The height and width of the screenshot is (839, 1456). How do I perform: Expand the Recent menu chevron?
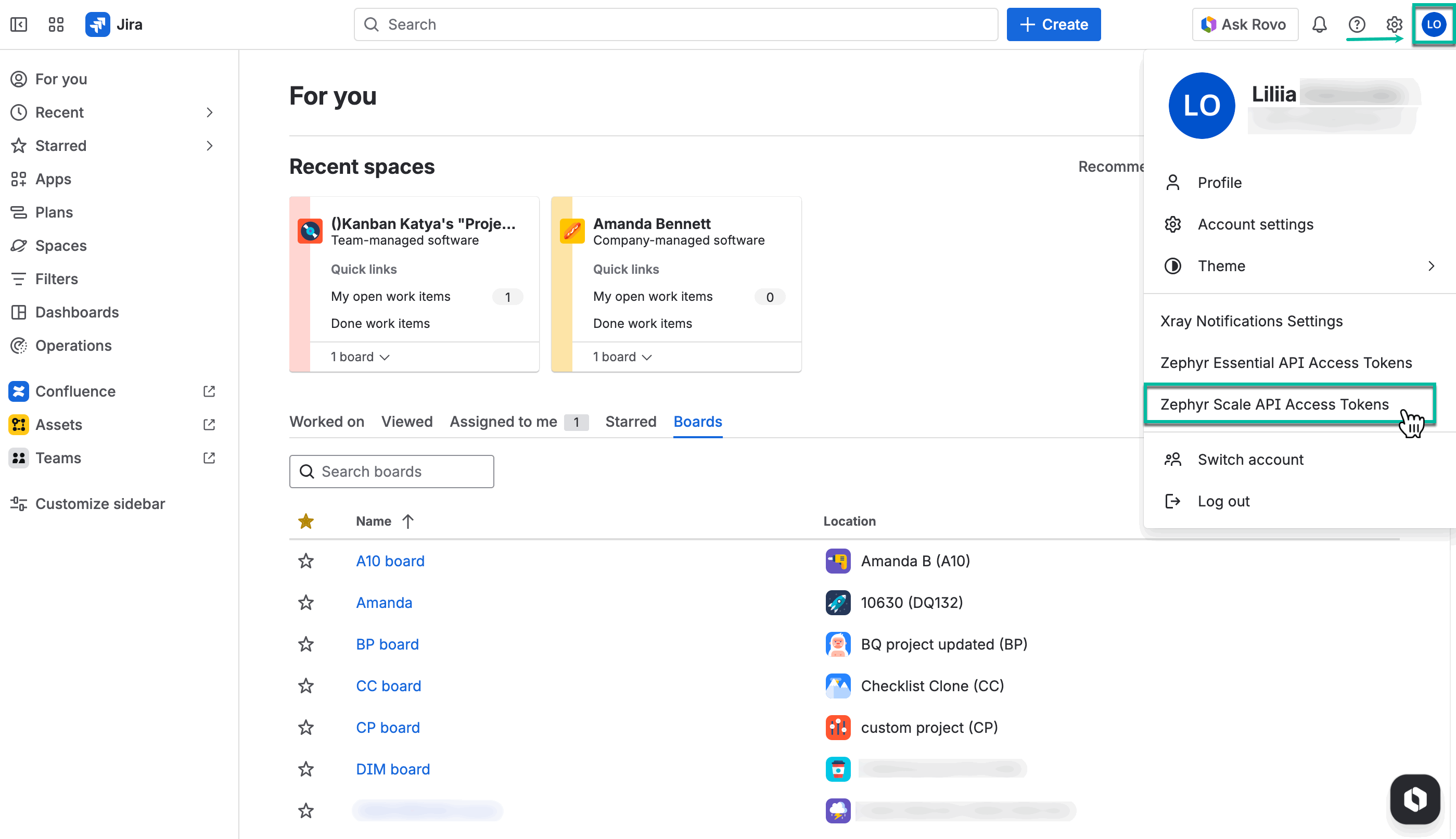210,112
